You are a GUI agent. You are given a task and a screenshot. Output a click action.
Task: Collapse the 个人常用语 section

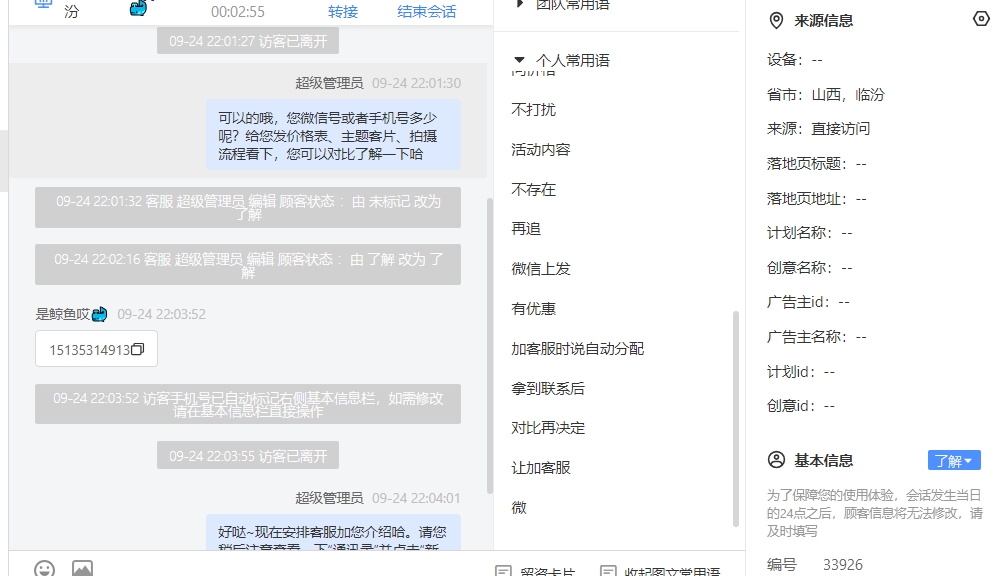(519, 60)
